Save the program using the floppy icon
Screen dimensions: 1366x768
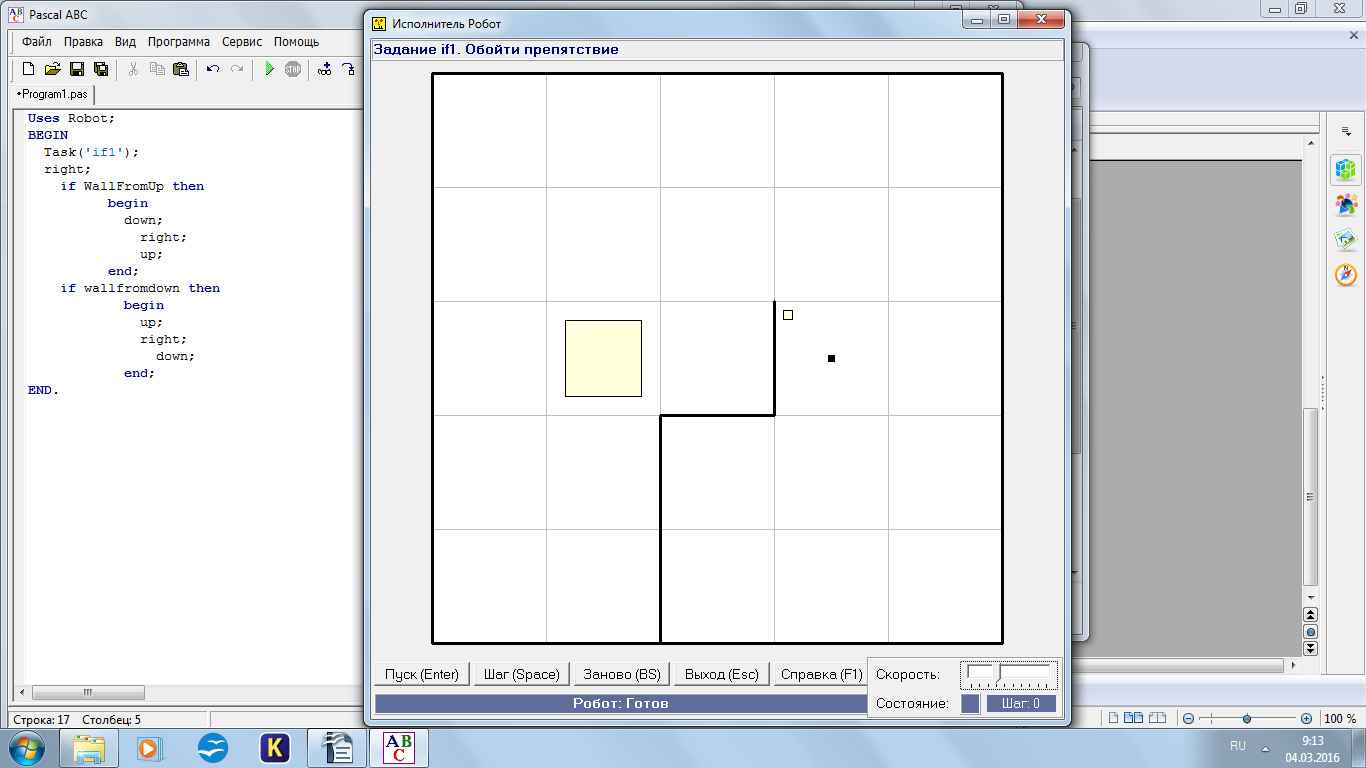click(x=76, y=69)
